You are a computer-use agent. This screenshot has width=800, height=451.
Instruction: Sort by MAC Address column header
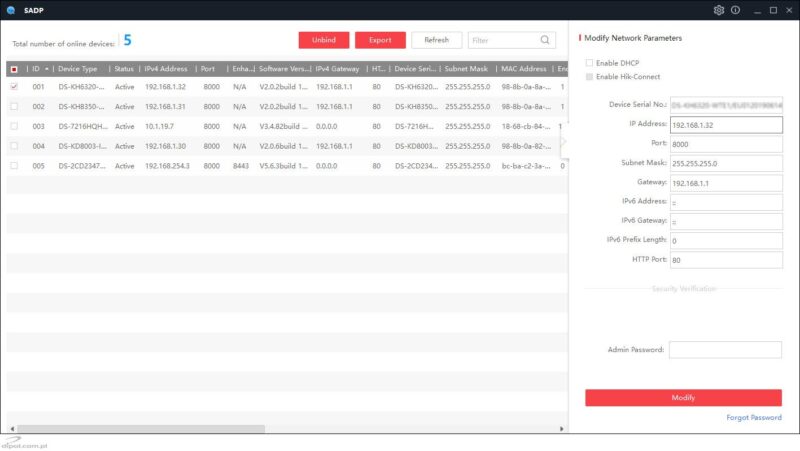[x=523, y=69]
